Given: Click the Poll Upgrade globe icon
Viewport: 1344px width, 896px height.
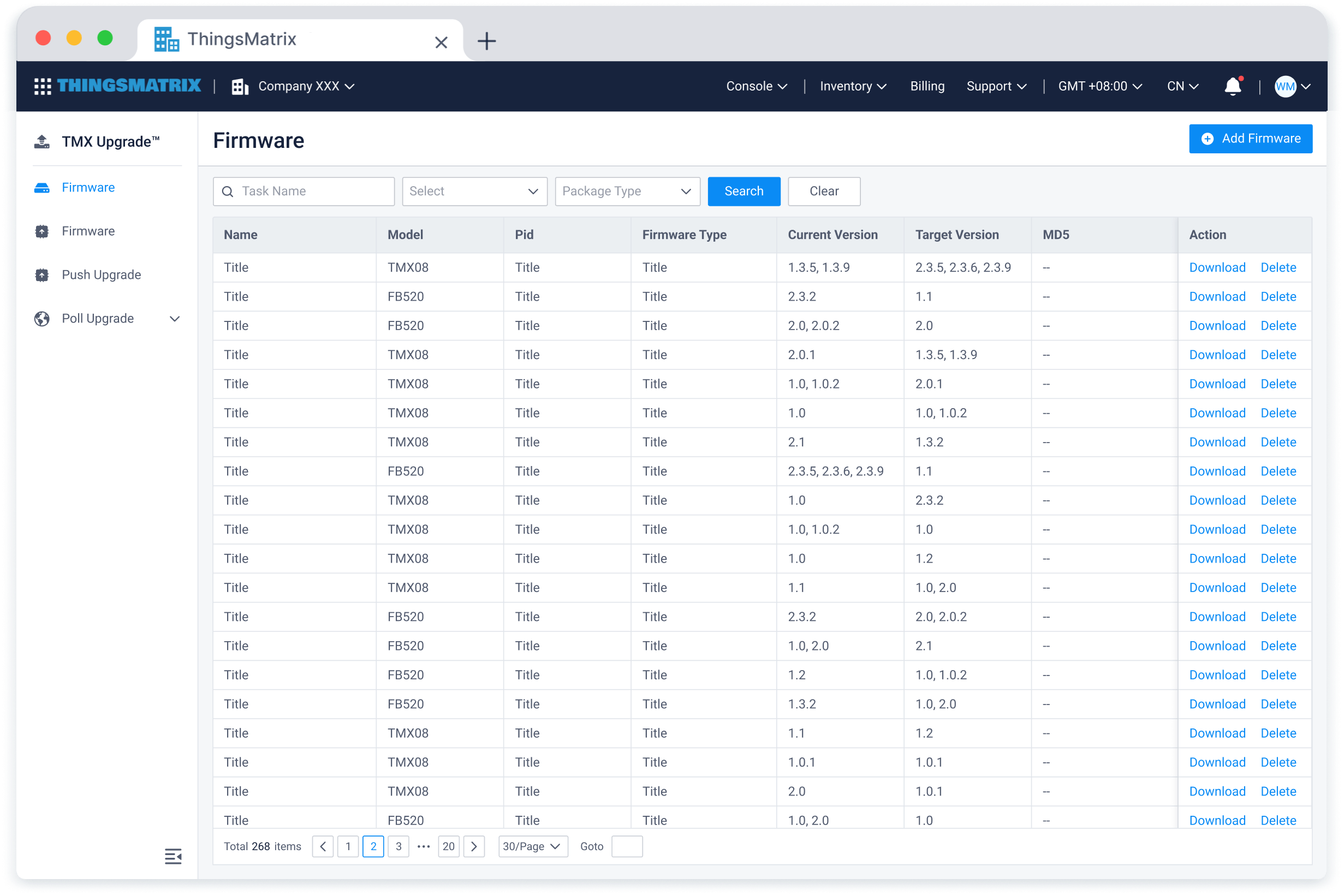Looking at the screenshot, I should (x=41, y=318).
